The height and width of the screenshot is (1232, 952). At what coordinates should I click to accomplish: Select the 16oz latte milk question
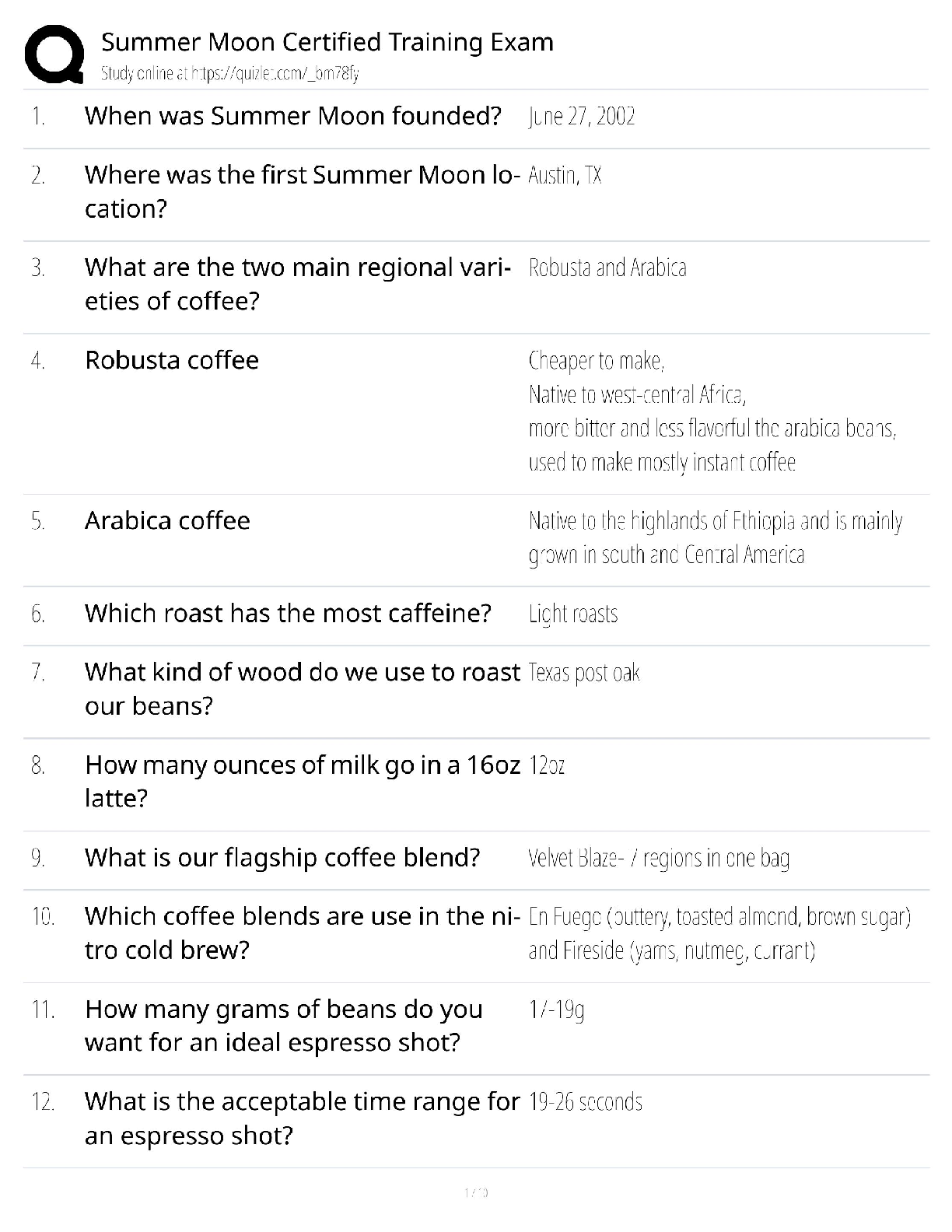click(302, 781)
